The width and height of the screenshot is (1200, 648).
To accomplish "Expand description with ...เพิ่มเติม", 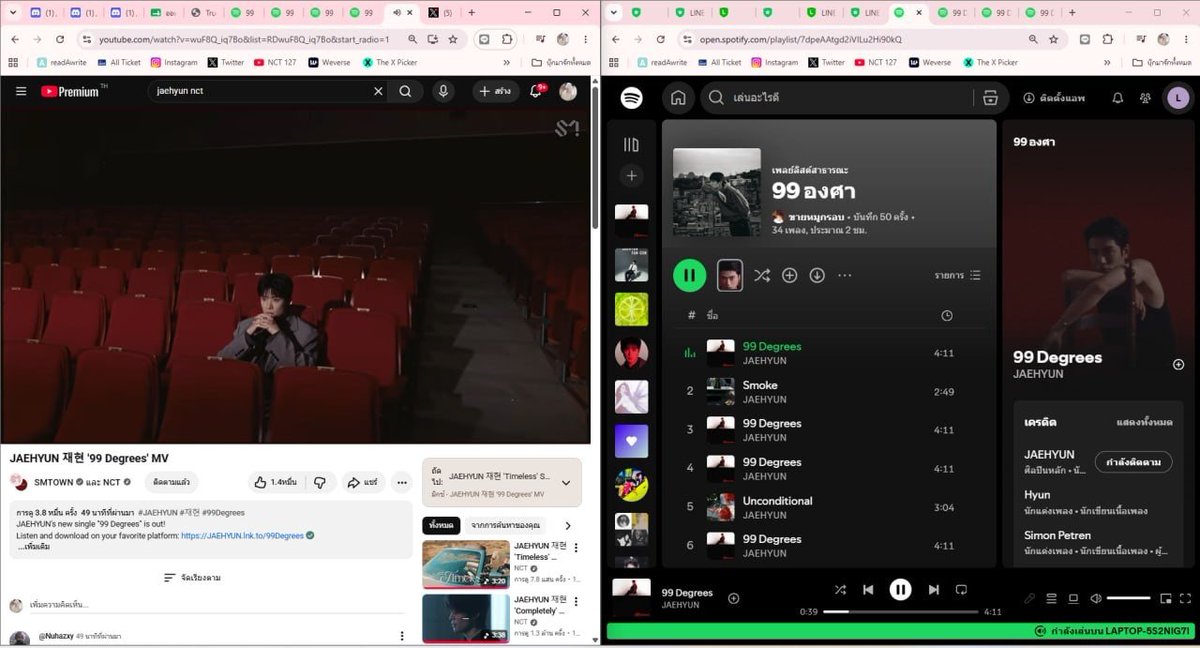I will pyautogui.click(x=33, y=547).
